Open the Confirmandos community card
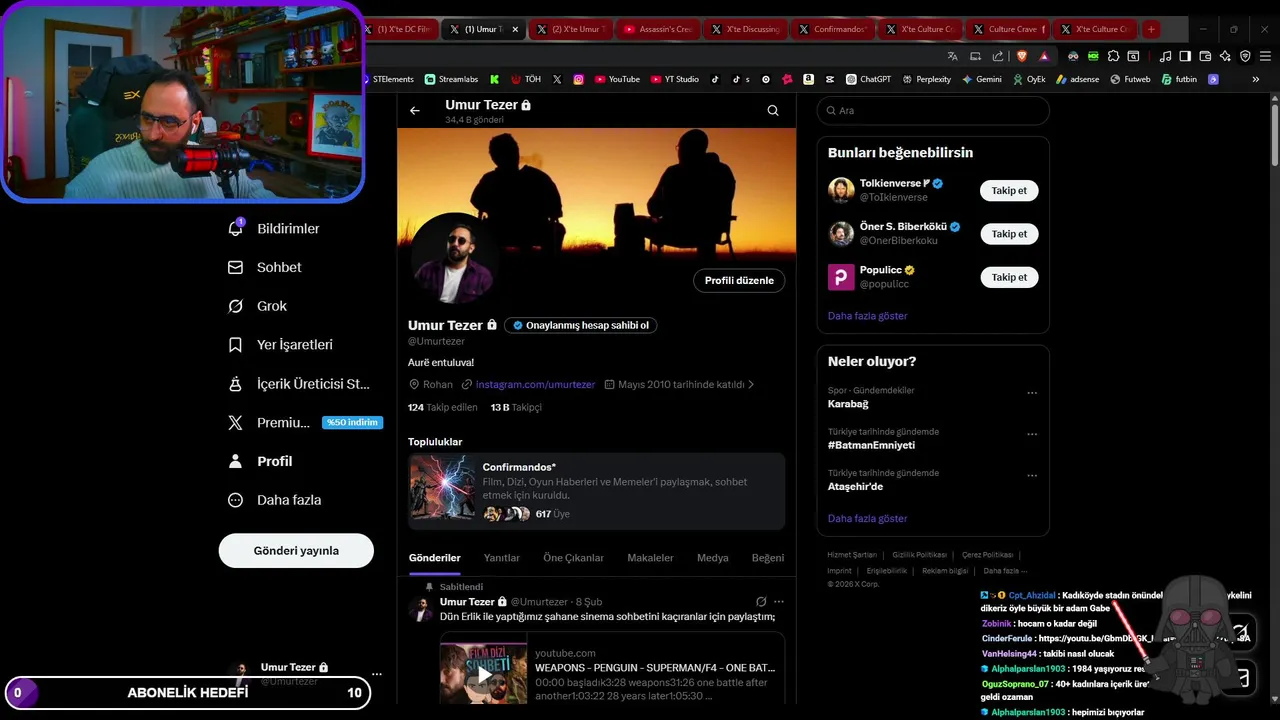Image resolution: width=1280 pixels, height=720 pixels. click(597, 490)
